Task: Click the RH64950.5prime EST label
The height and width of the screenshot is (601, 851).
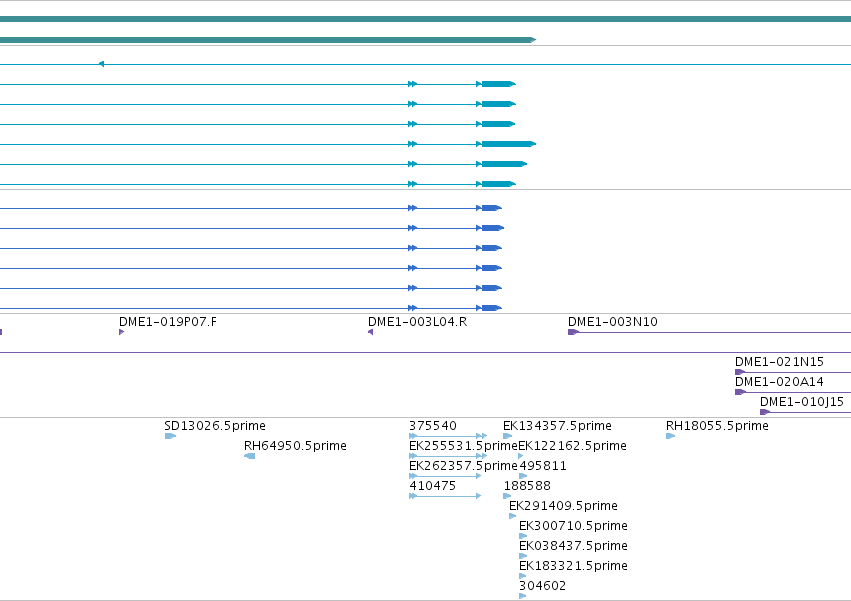Action: [x=295, y=446]
